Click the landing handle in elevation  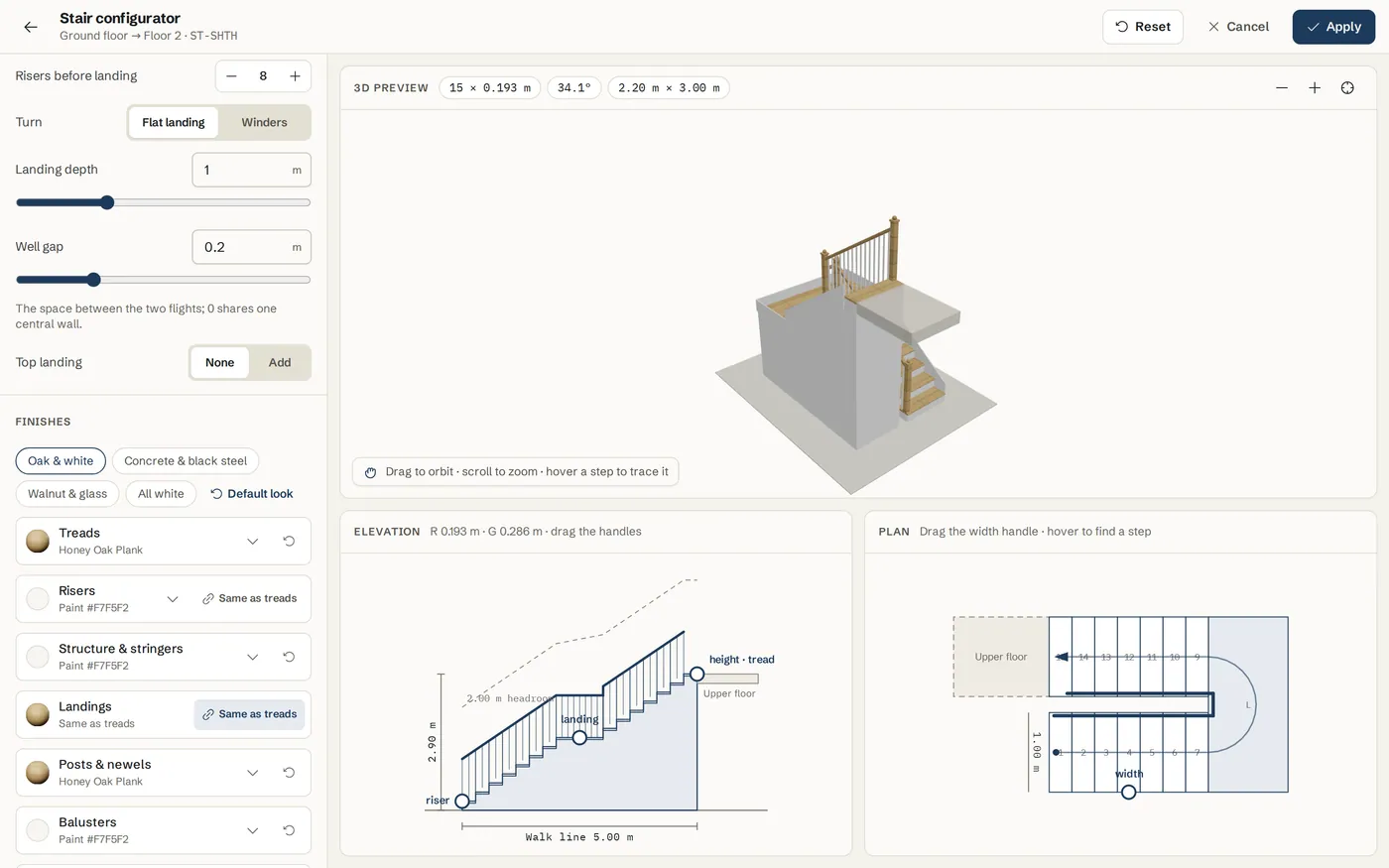(579, 737)
